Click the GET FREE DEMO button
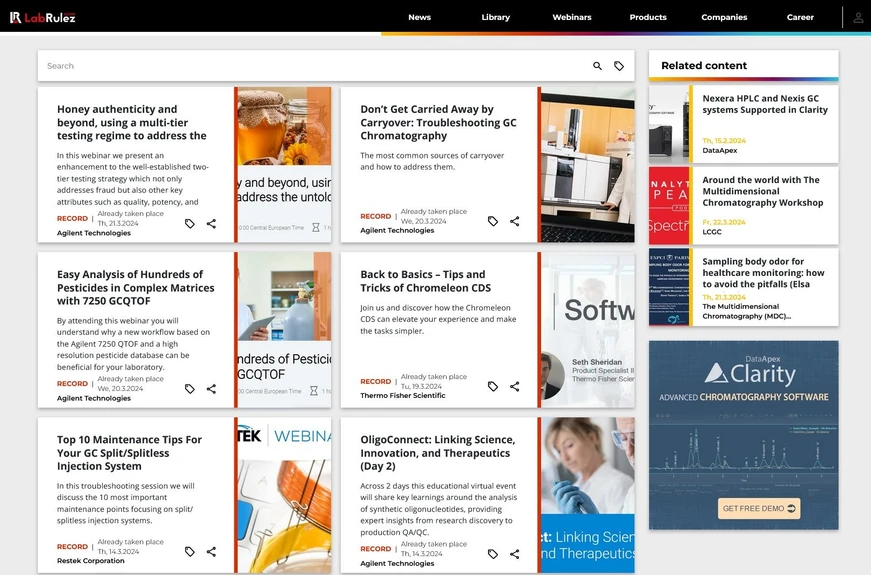The image size is (871, 575). 759,508
